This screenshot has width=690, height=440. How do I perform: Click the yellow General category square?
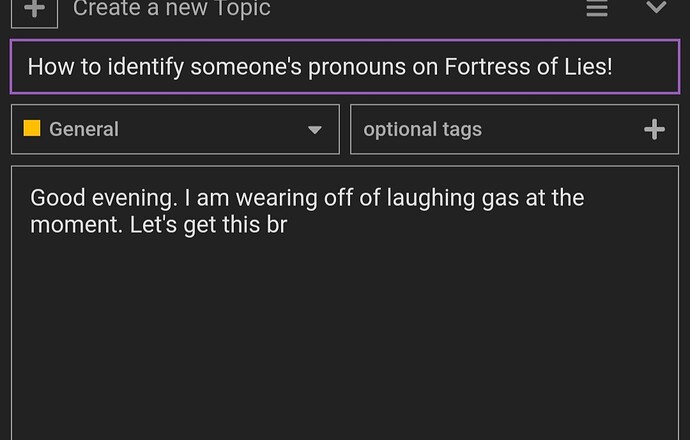(32, 128)
